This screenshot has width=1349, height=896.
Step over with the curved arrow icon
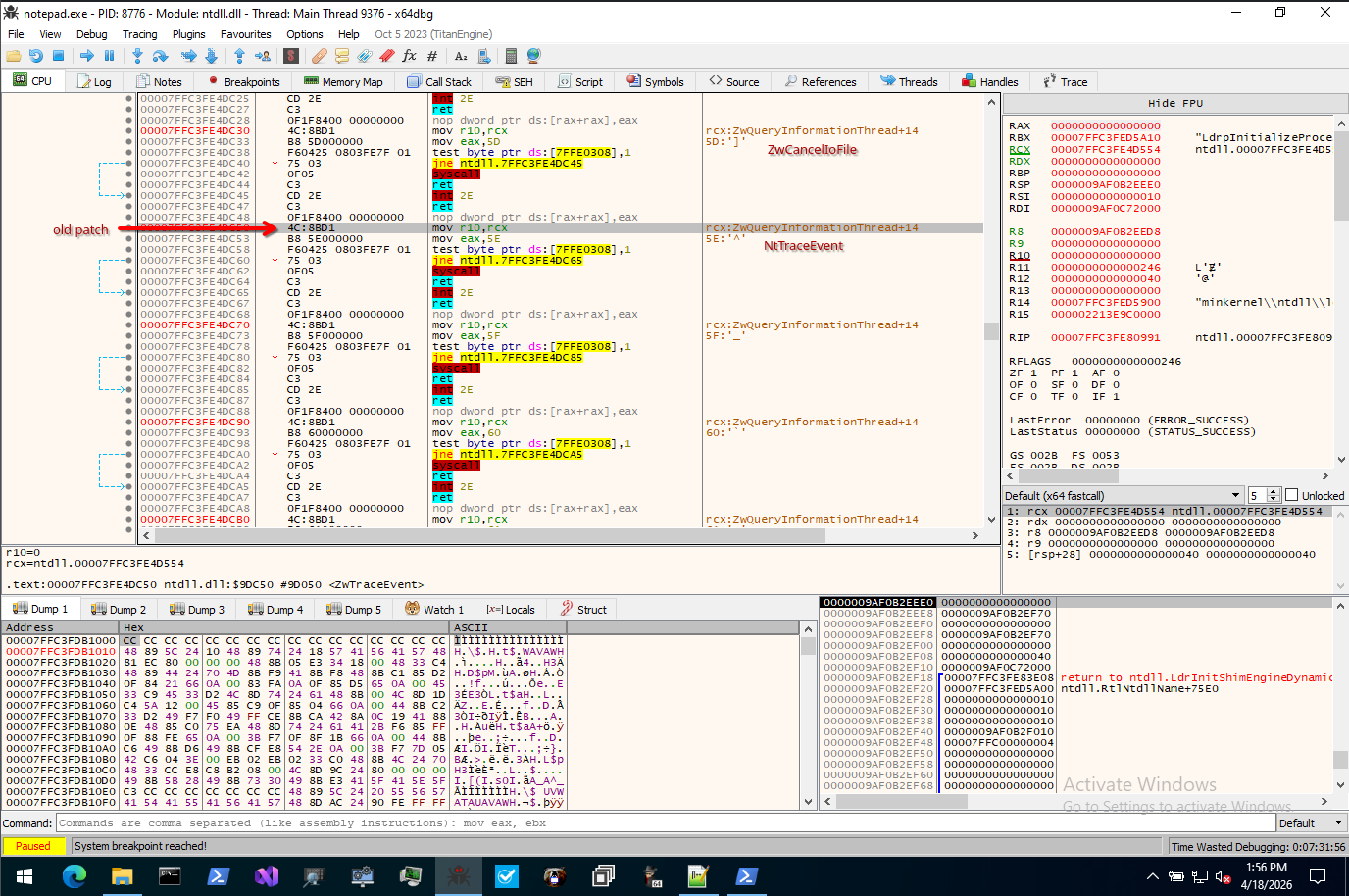[159, 56]
